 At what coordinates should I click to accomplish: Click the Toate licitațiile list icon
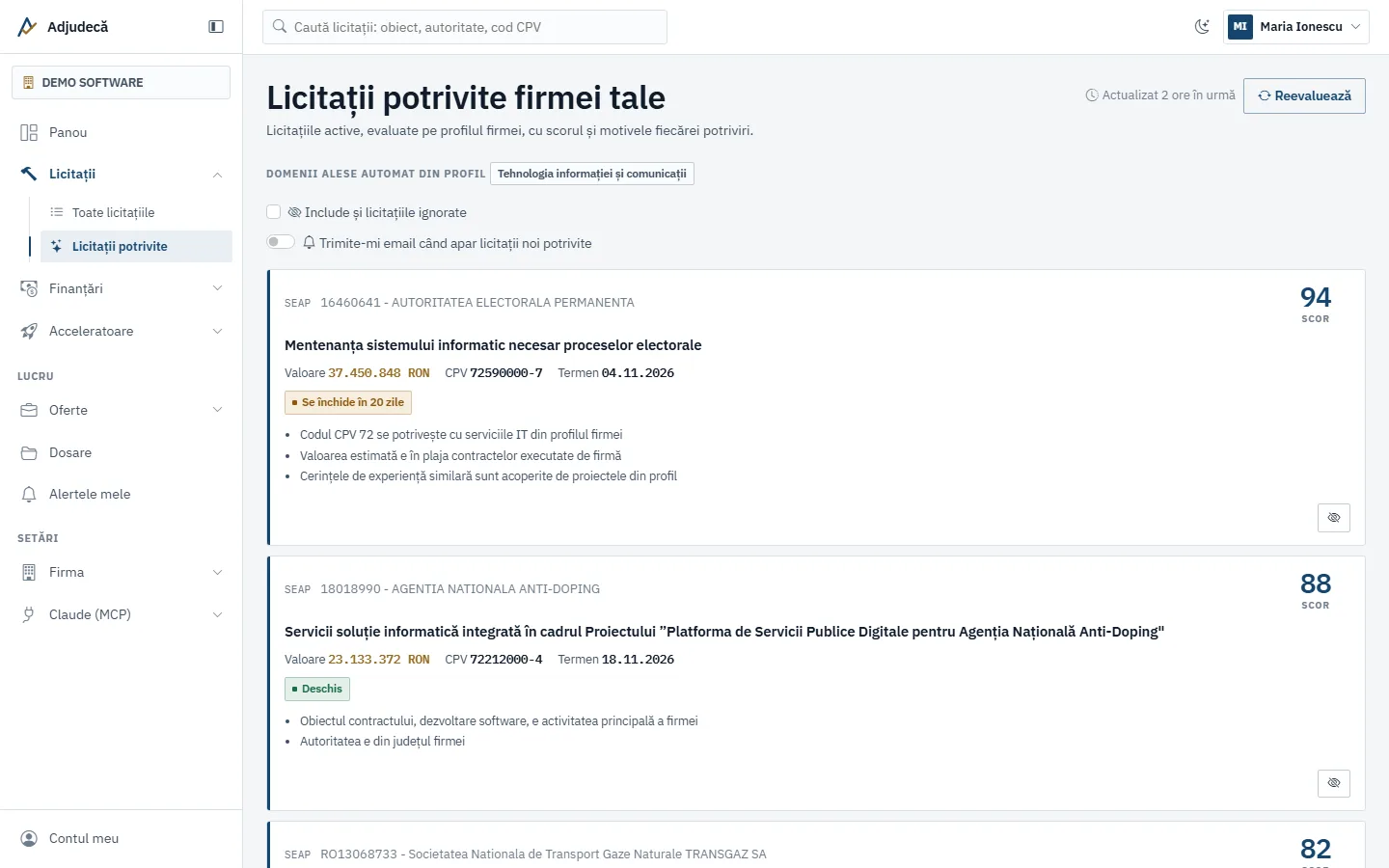[57, 212]
